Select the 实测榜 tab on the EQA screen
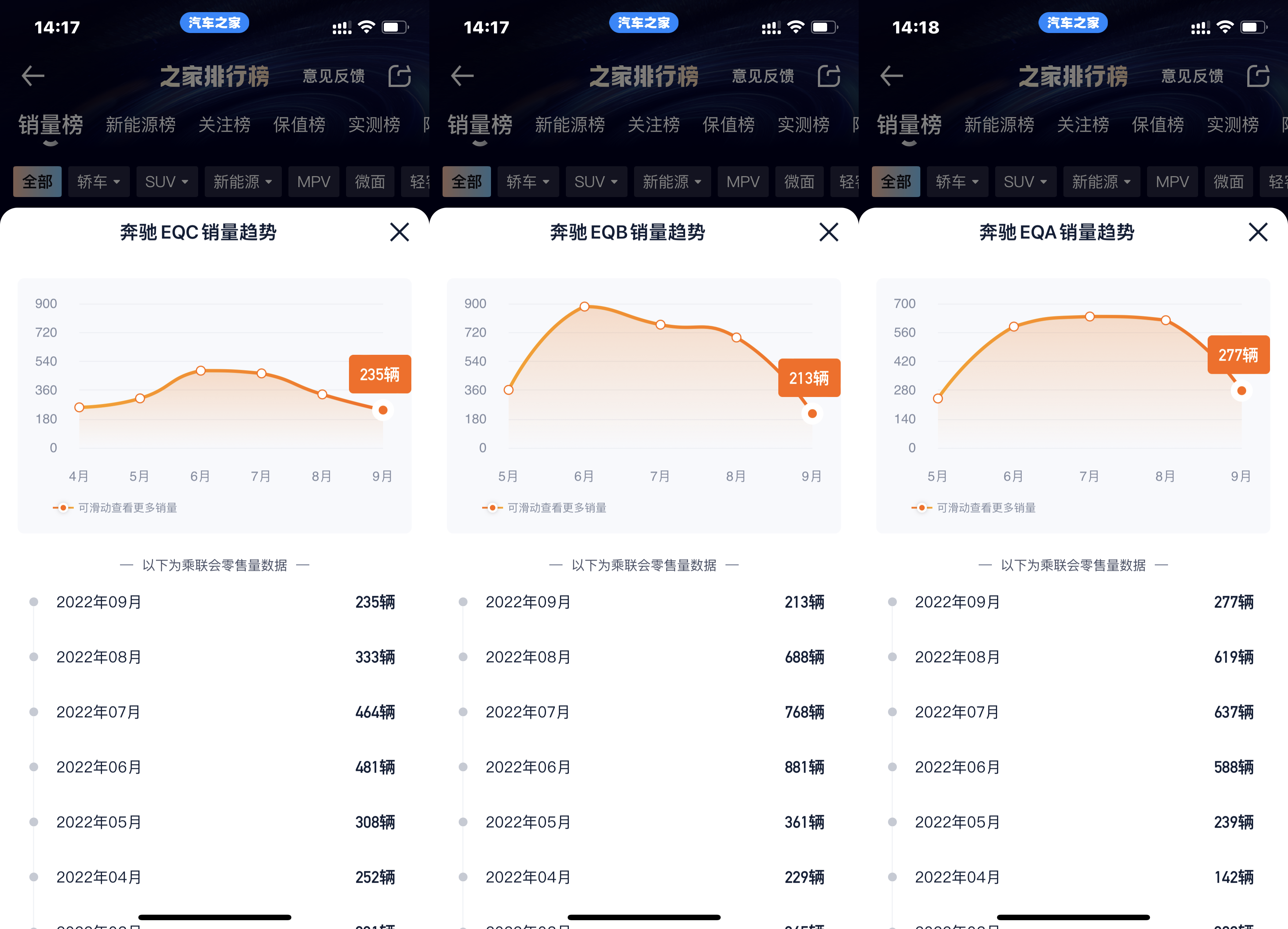The width and height of the screenshot is (1288, 929). [1233, 125]
